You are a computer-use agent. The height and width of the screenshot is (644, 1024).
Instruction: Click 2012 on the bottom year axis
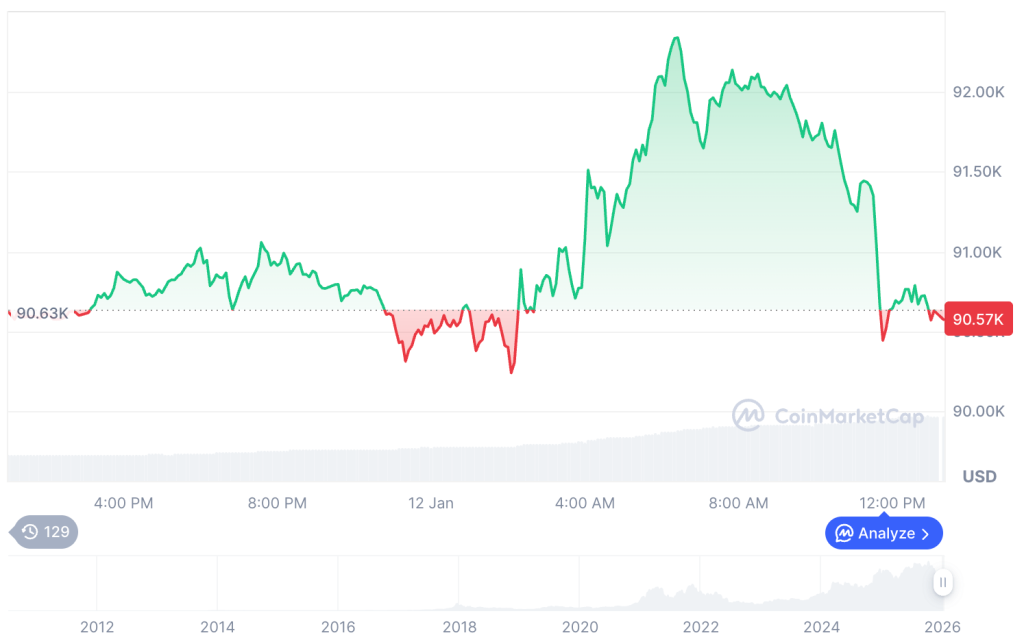click(x=96, y=627)
